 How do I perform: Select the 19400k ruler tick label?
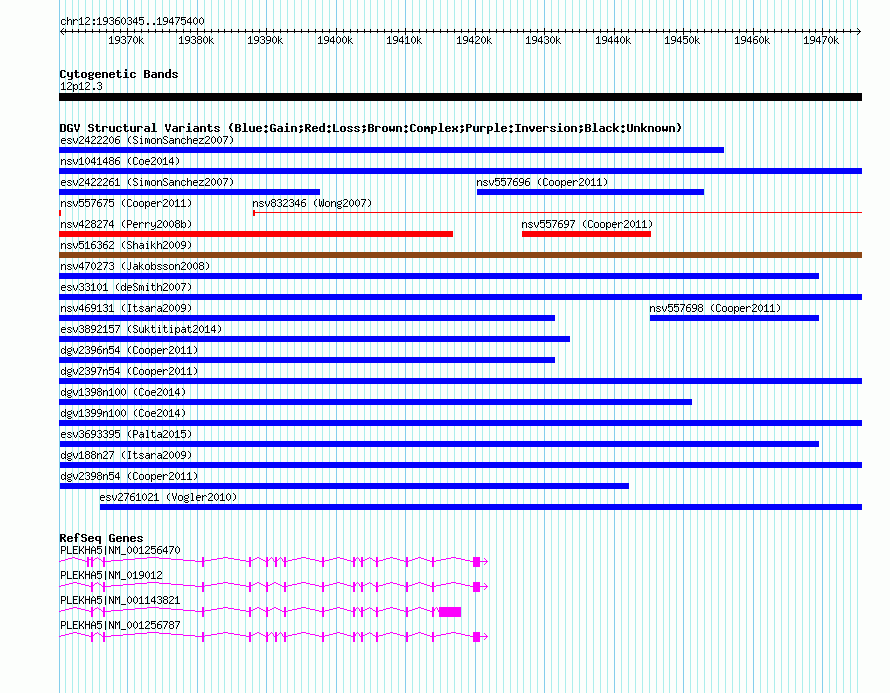point(335,40)
